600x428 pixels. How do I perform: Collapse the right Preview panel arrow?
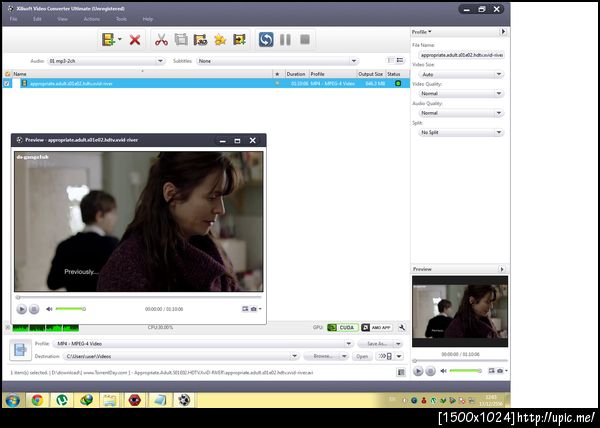pyautogui.click(x=502, y=269)
